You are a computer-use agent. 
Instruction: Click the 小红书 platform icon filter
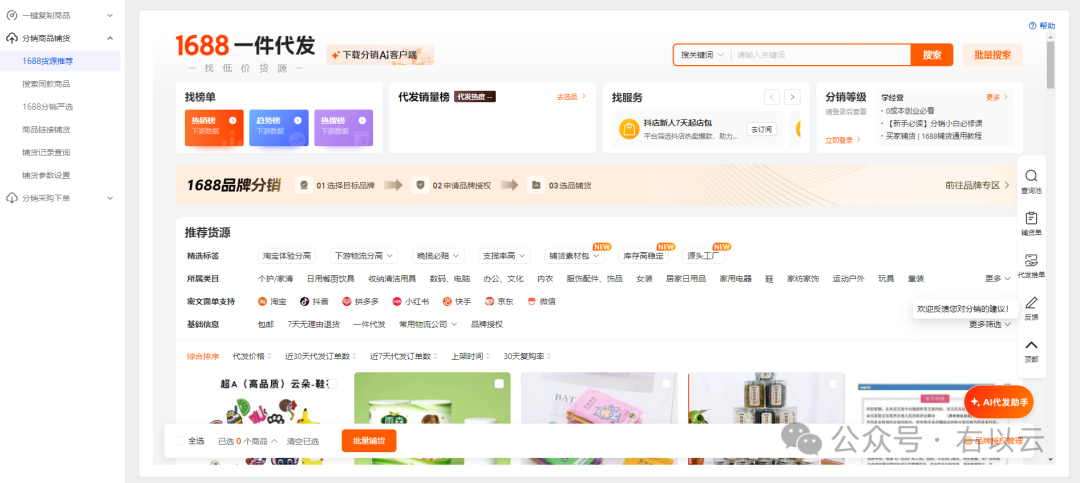tap(397, 301)
